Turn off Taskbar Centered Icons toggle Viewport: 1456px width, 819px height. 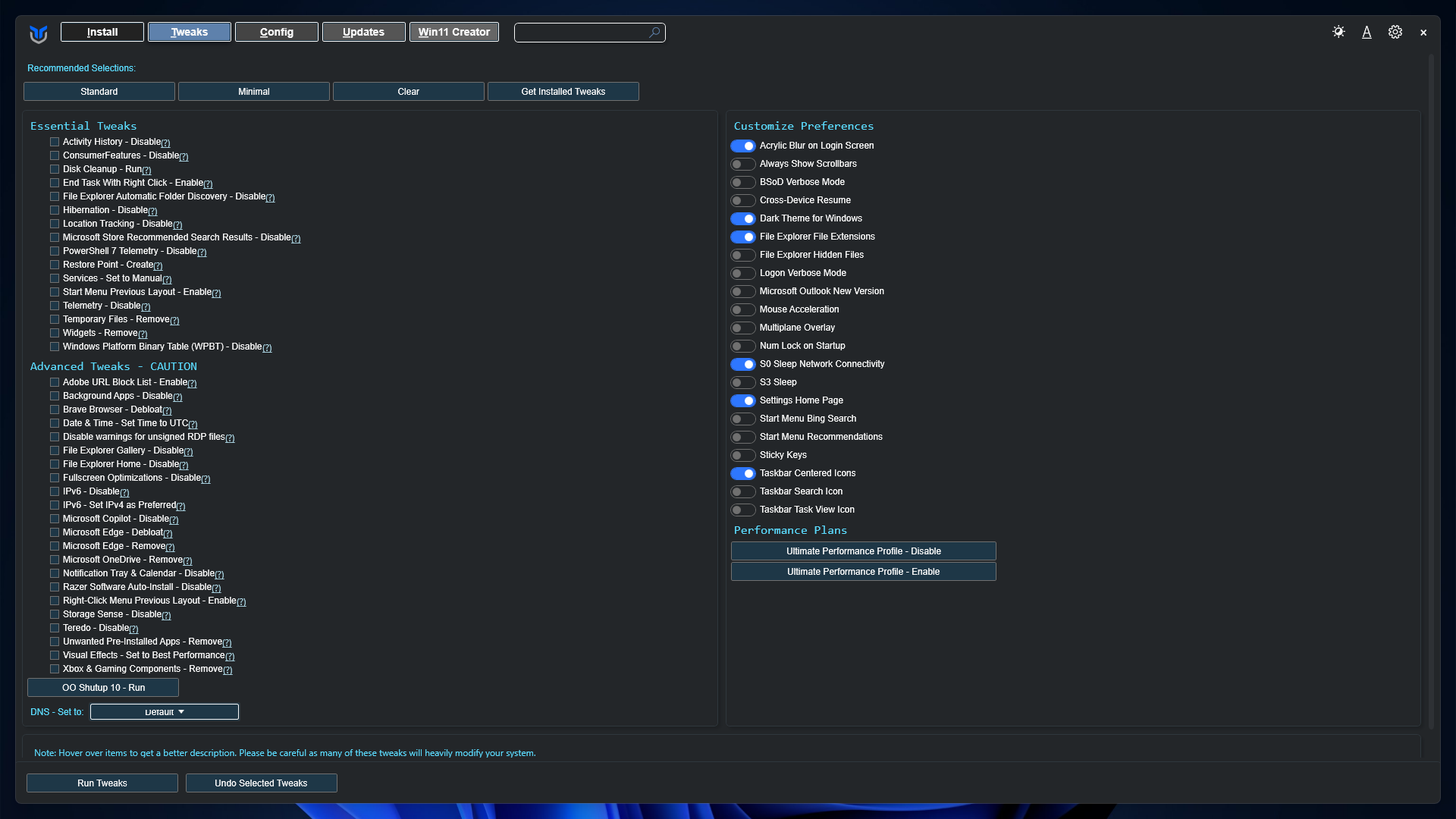click(x=743, y=473)
